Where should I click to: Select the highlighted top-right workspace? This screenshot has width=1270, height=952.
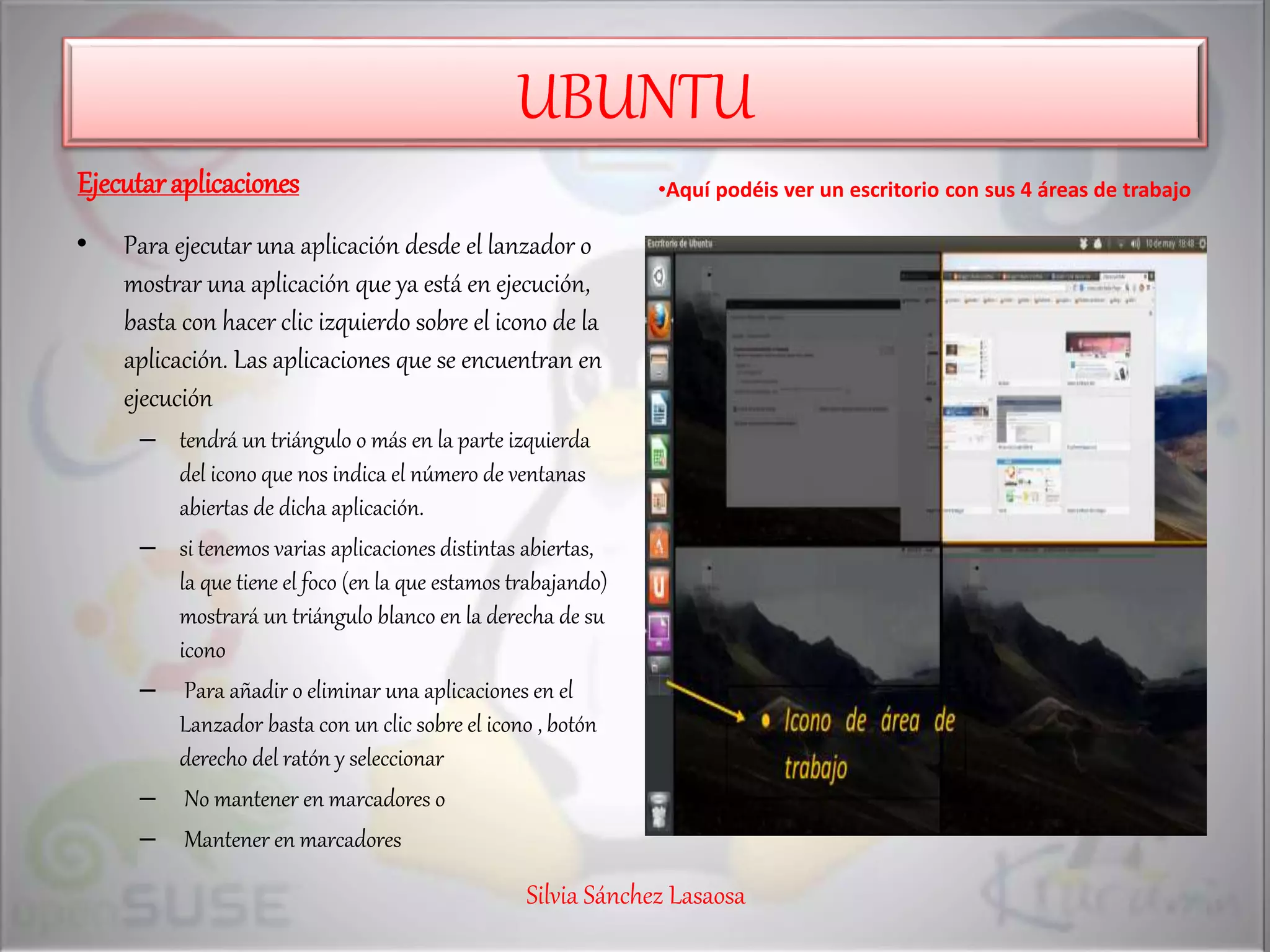click(1074, 399)
